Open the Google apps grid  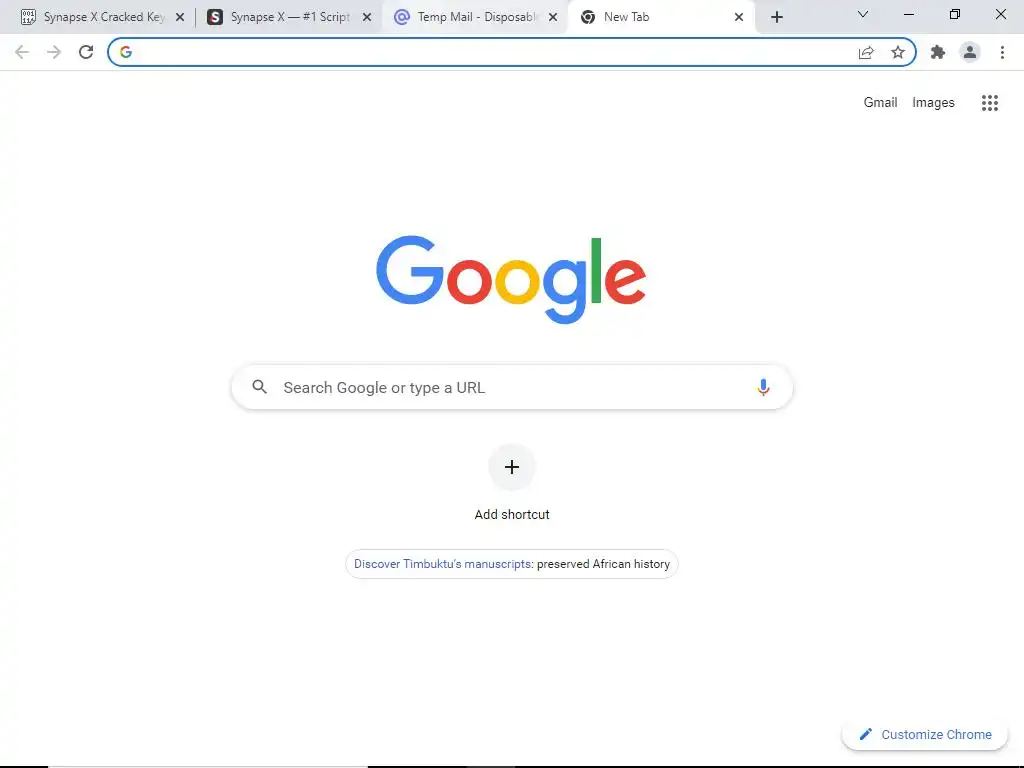(x=989, y=103)
